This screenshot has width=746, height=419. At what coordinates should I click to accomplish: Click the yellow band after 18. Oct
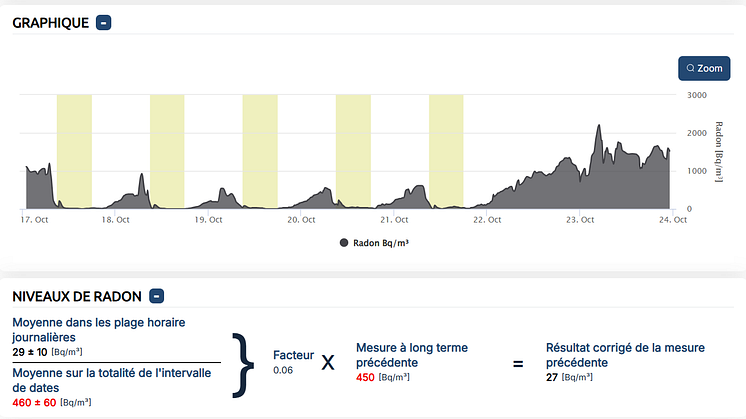(167, 150)
